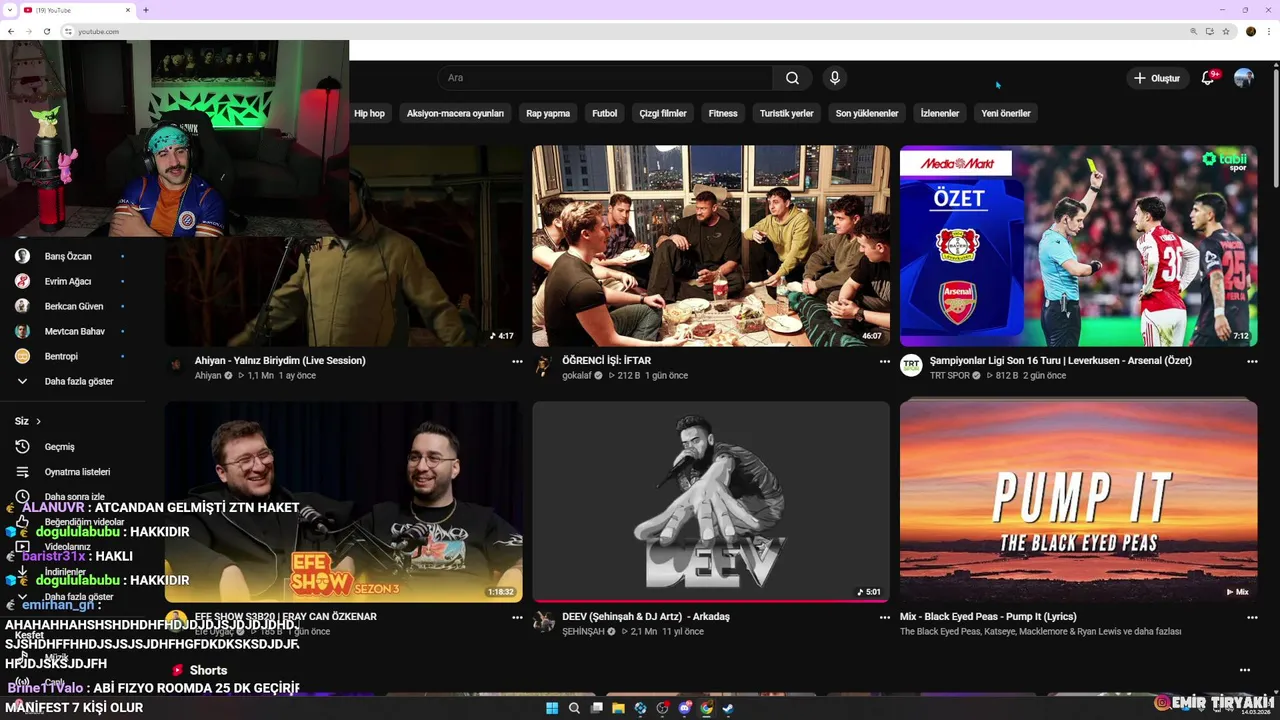This screenshot has width=1280, height=720.
Task: Open a new browser tab
Action: pyautogui.click(x=146, y=10)
